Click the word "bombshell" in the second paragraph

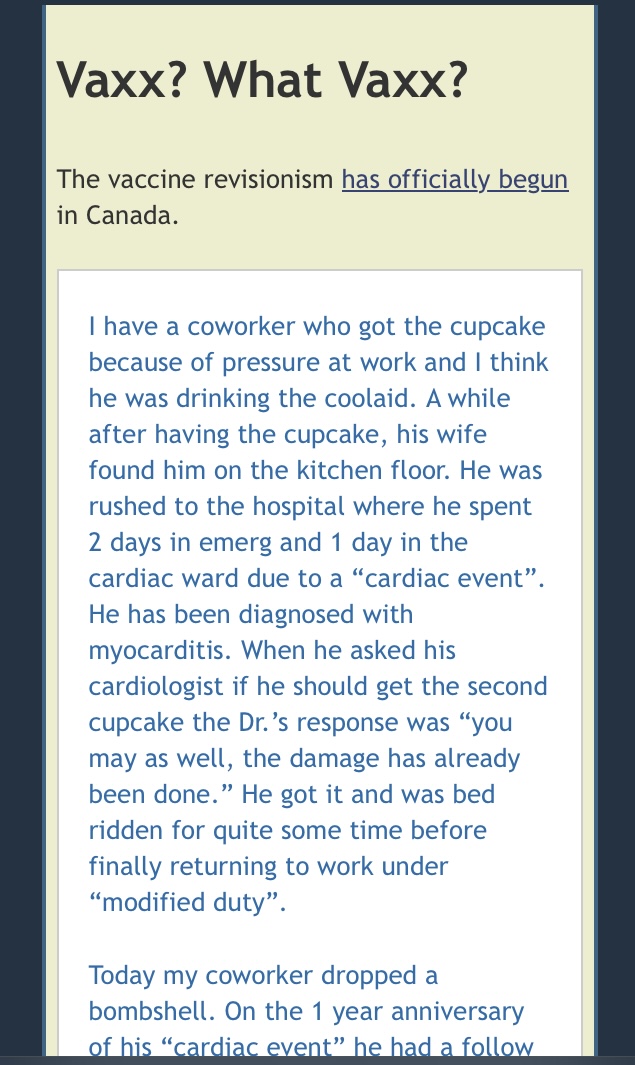[x=147, y=1011]
